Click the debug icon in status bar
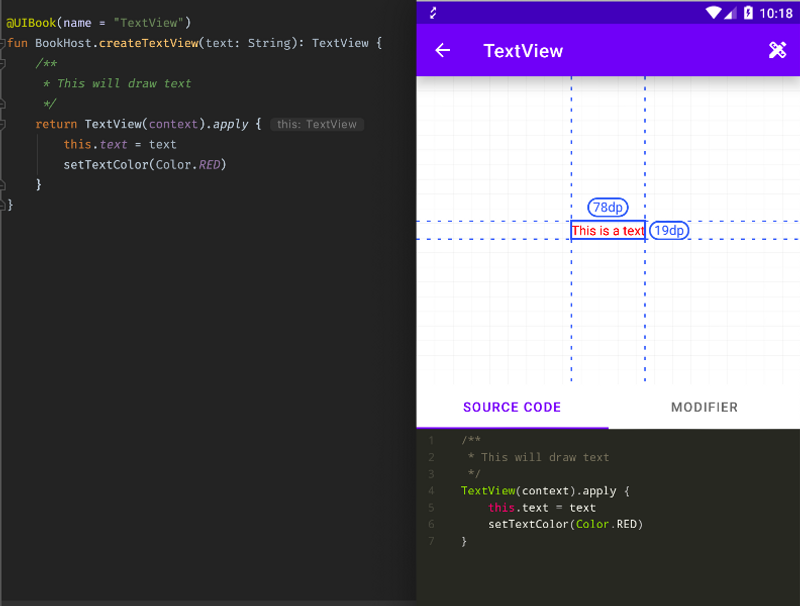 click(432, 13)
